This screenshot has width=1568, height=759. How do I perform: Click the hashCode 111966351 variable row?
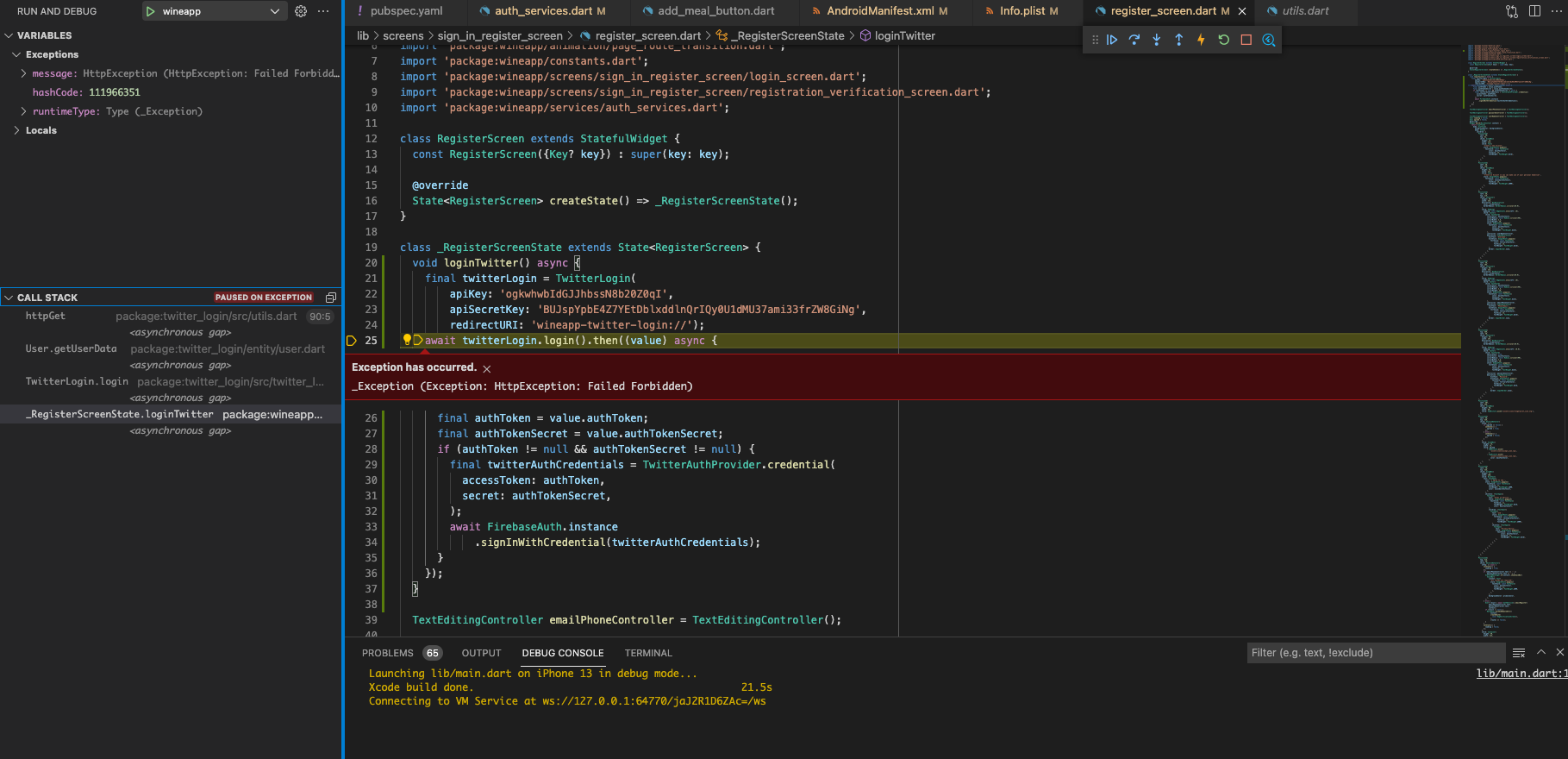pyautogui.click(x=171, y=92)
